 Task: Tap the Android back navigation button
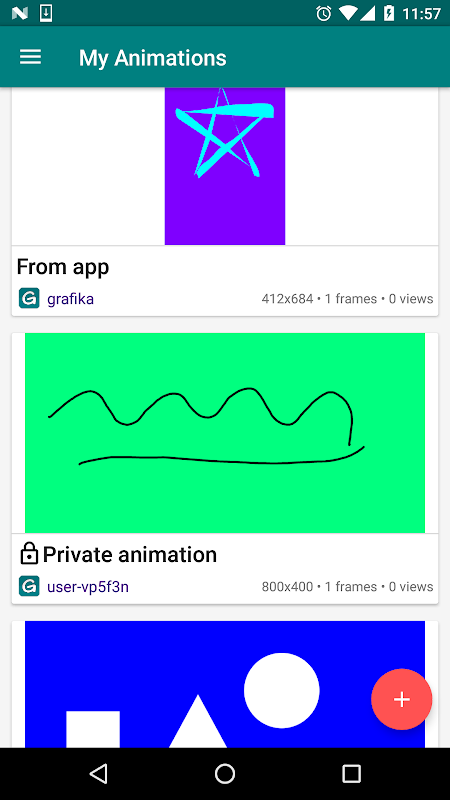pyautogui.click(x=98, y=774)
